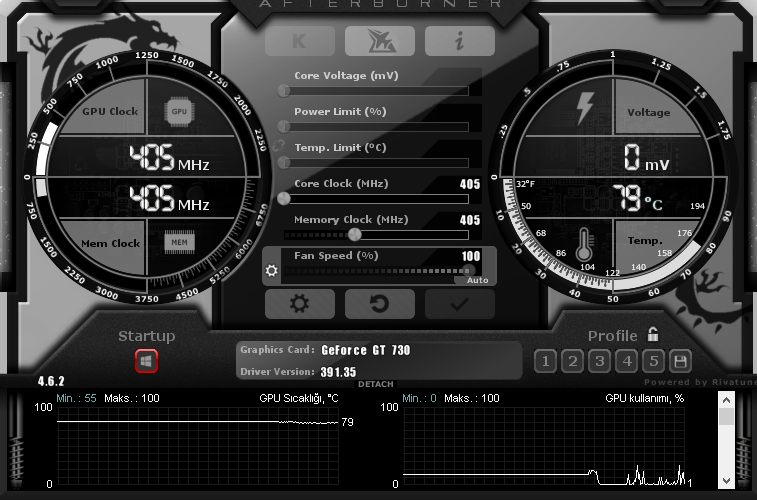Click the Fan Speed slider handle
Screen dimensions: 757x500
467,270
